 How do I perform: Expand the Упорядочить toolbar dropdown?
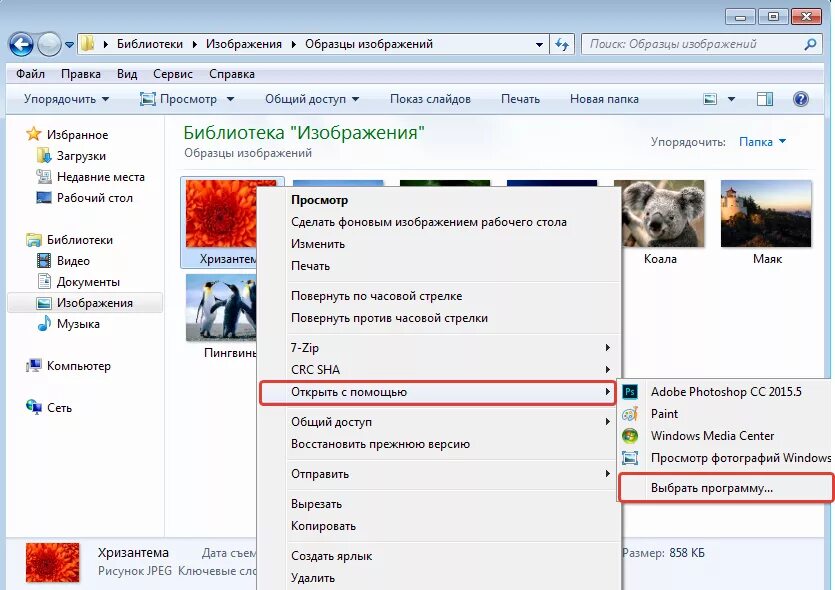pyautogui.click(x=67, y=99)
